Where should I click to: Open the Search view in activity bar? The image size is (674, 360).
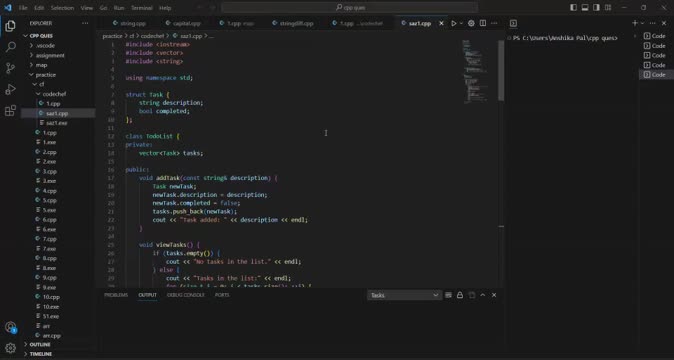pyautogui.click(x=10, y=47)
